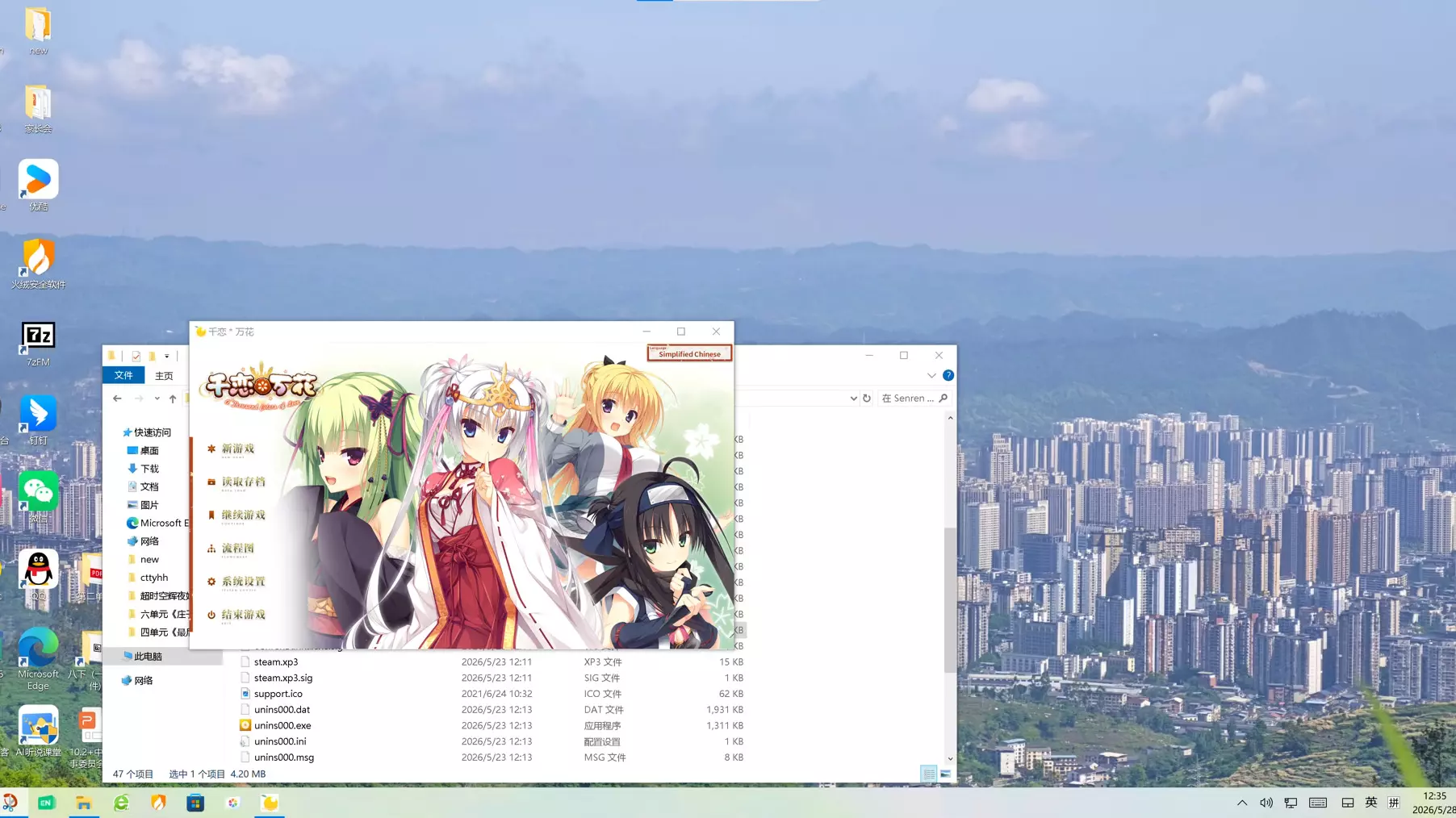The height and width of the screenshot is (818, 1456).
Task: Open Explorer Help
Action: (948, 375)
